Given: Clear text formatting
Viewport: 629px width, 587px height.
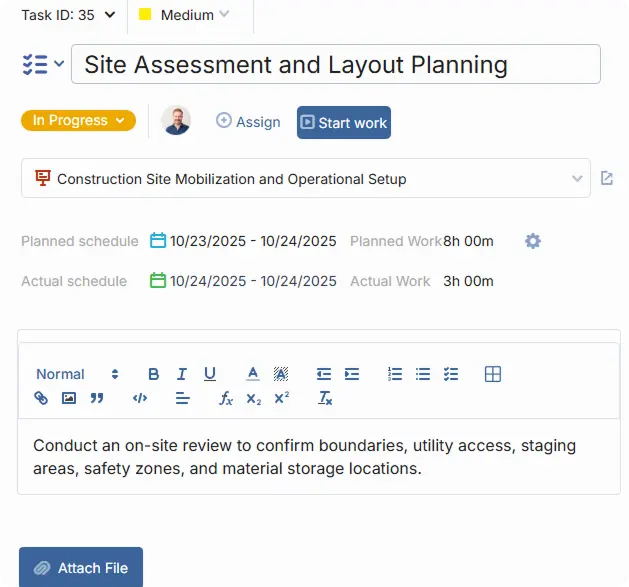Looking at the screenshot, I should tap(325, 398).
